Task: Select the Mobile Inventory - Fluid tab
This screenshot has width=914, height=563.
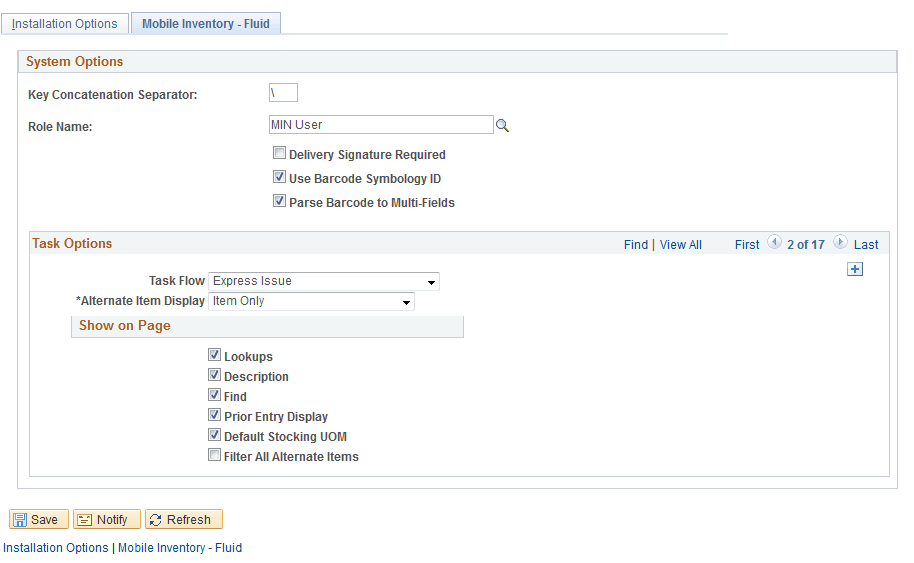Action: (x=206, y=24)
